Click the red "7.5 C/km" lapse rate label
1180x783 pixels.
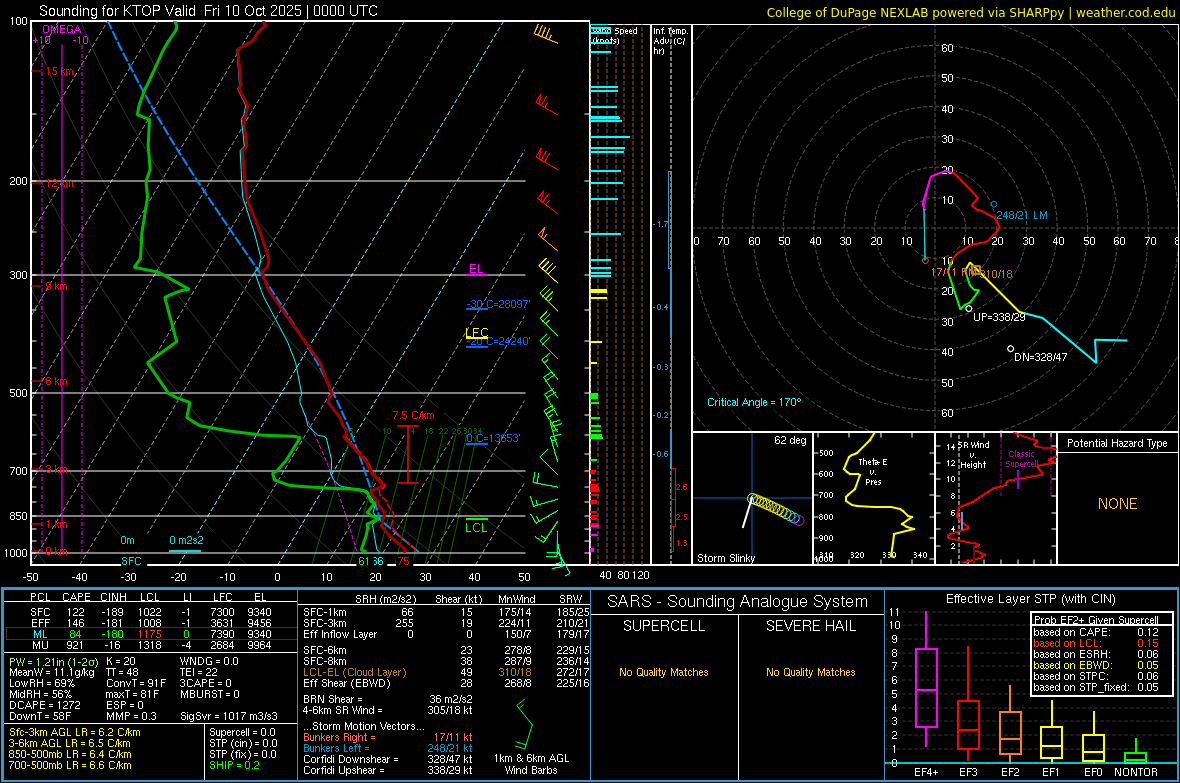[413, 416]
